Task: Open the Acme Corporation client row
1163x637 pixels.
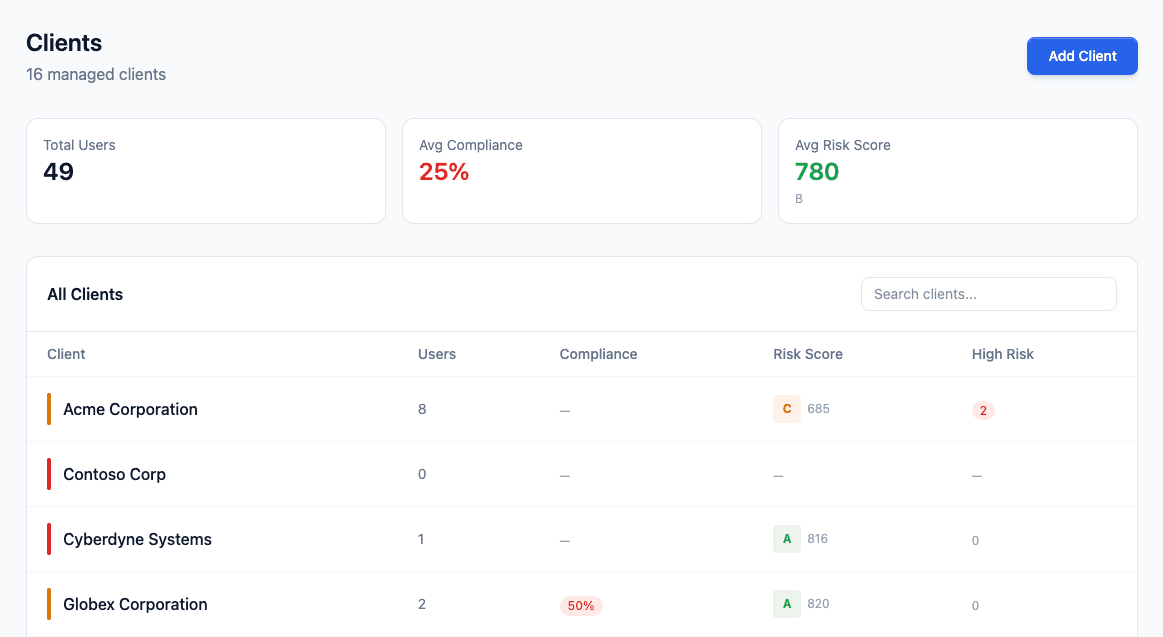Action: [x=582, y=409]
